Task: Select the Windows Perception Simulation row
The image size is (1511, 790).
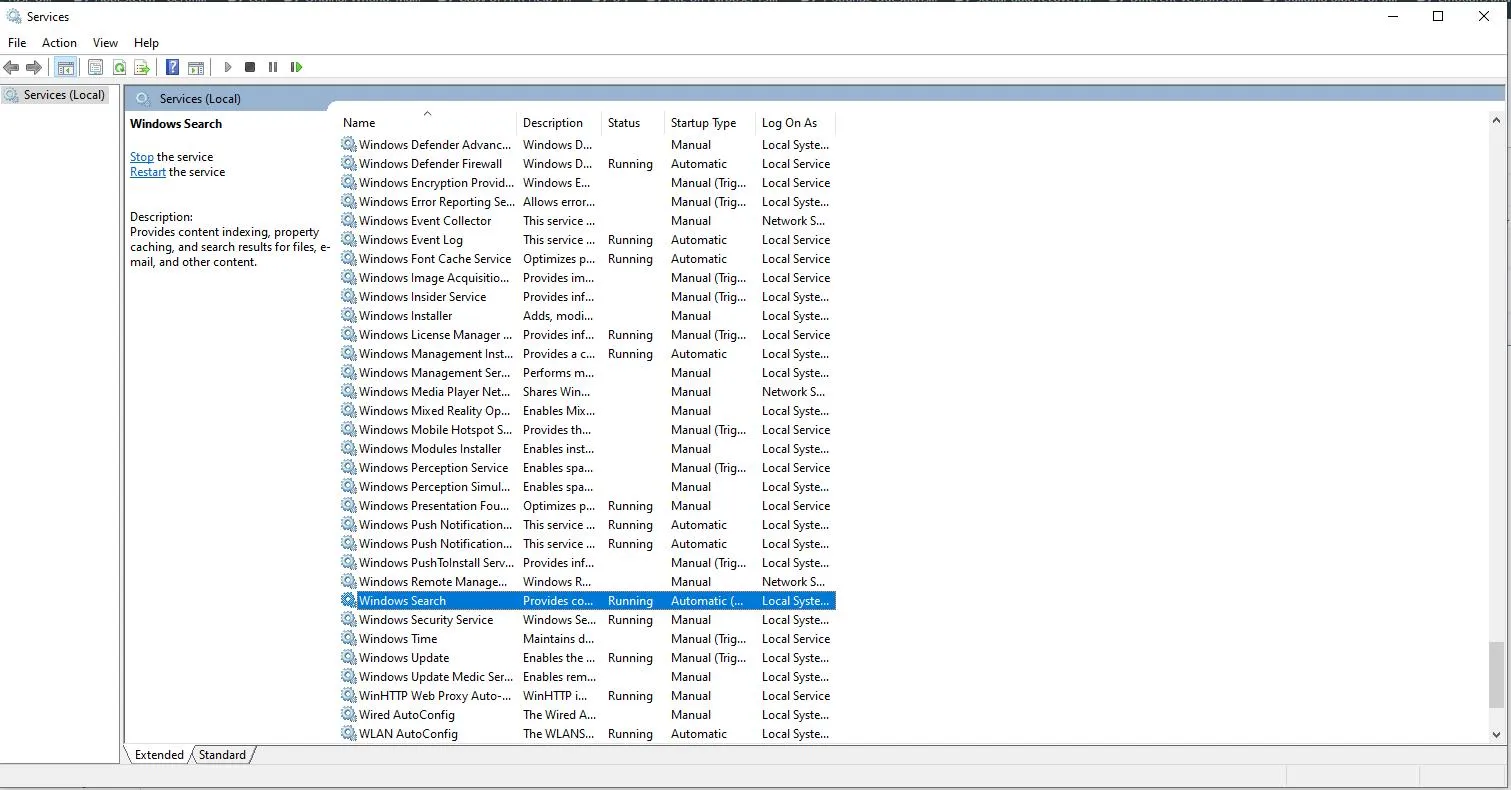Action: tap(588, 487)
